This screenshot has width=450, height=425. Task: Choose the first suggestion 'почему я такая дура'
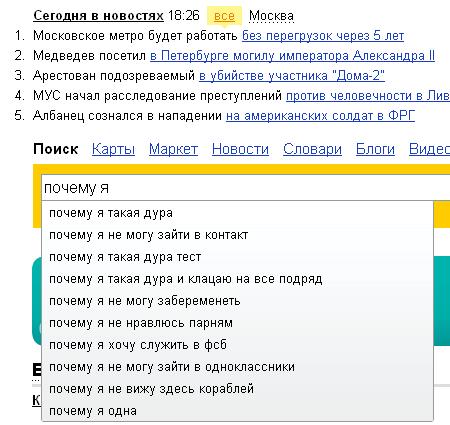point(237,213)
